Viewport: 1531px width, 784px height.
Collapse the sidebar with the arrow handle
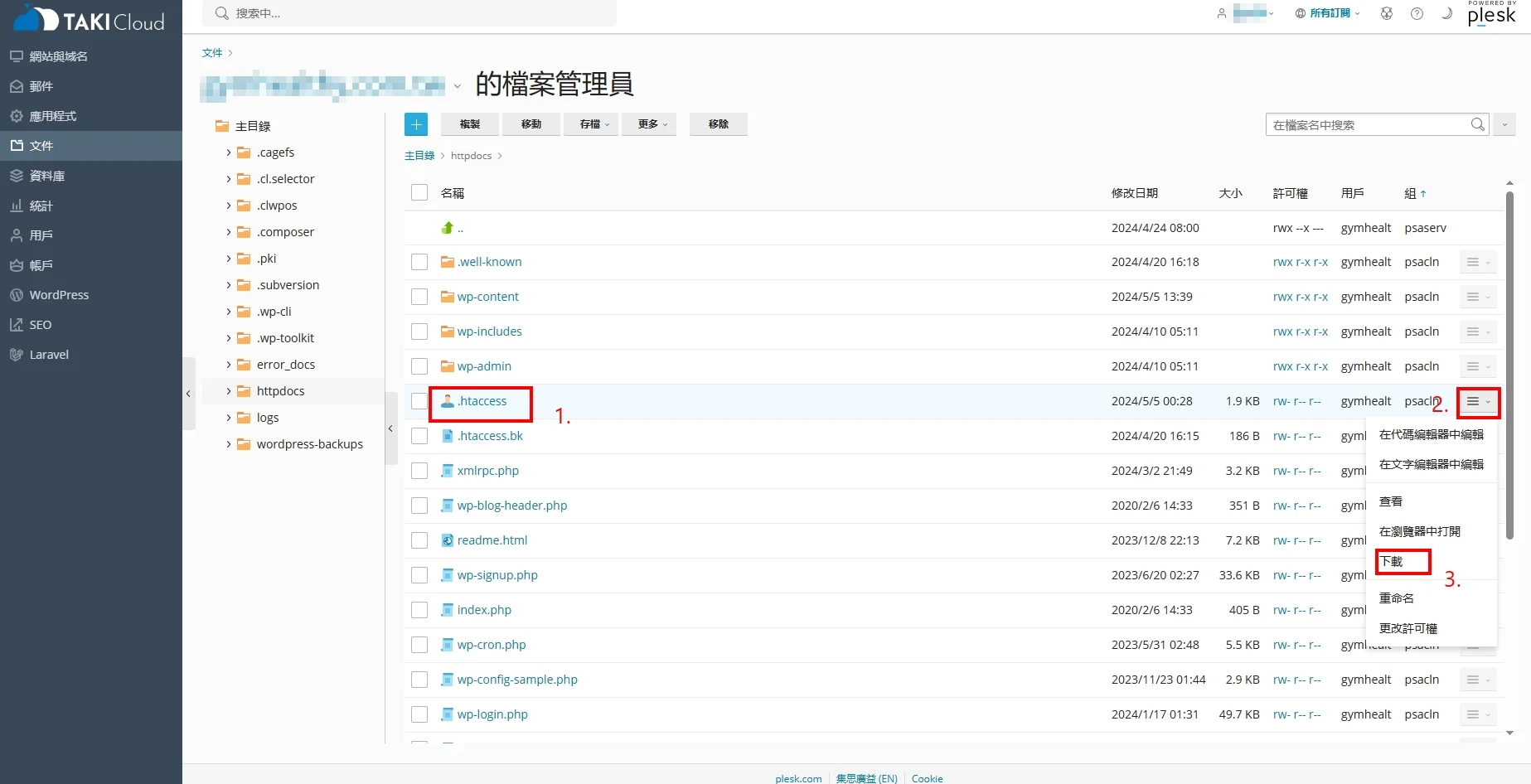188,394
